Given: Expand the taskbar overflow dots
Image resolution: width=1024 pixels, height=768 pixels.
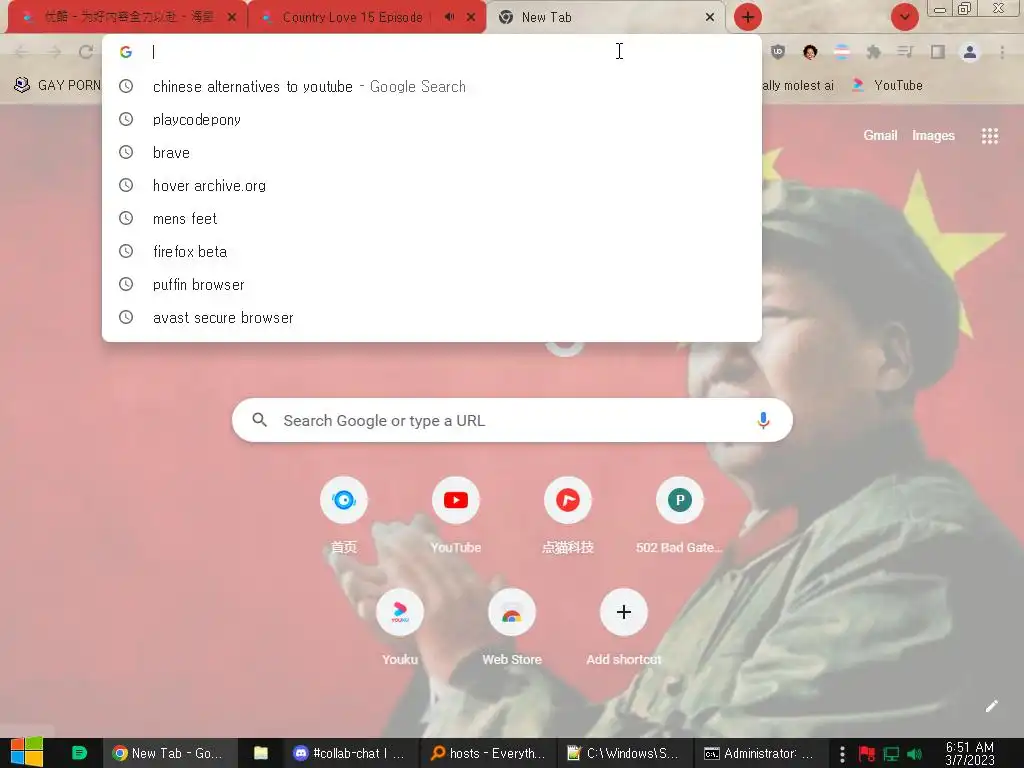Looking at the screenshot, I should (x=842, y=754).
